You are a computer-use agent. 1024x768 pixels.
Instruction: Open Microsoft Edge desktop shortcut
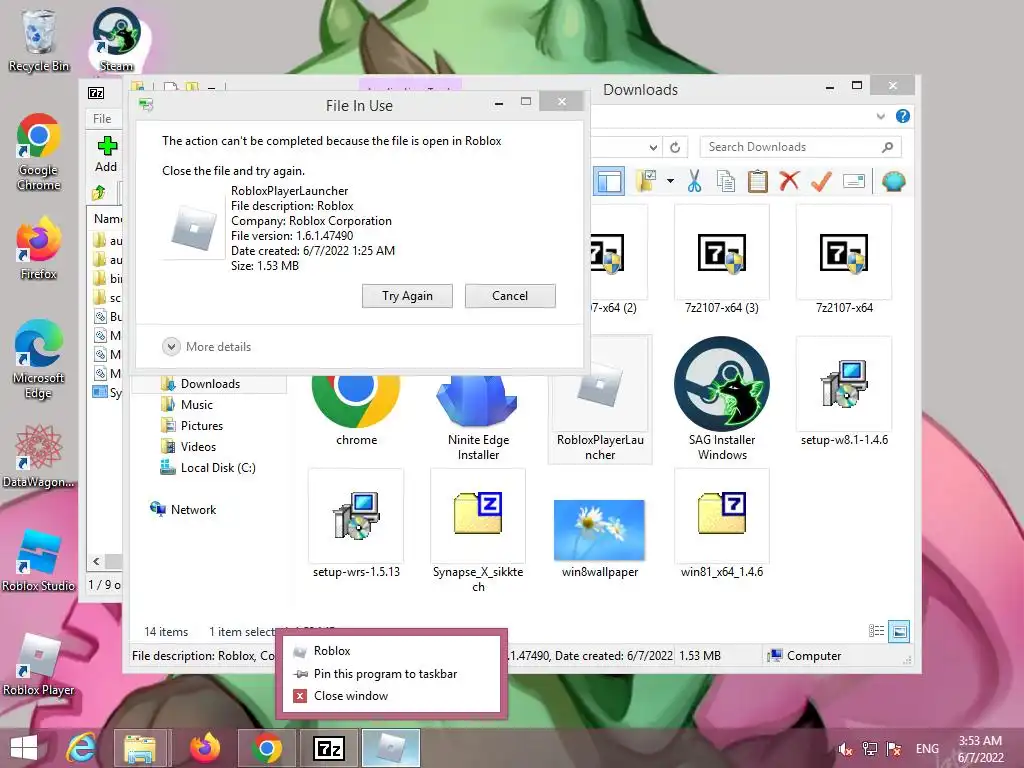[39, 360]
